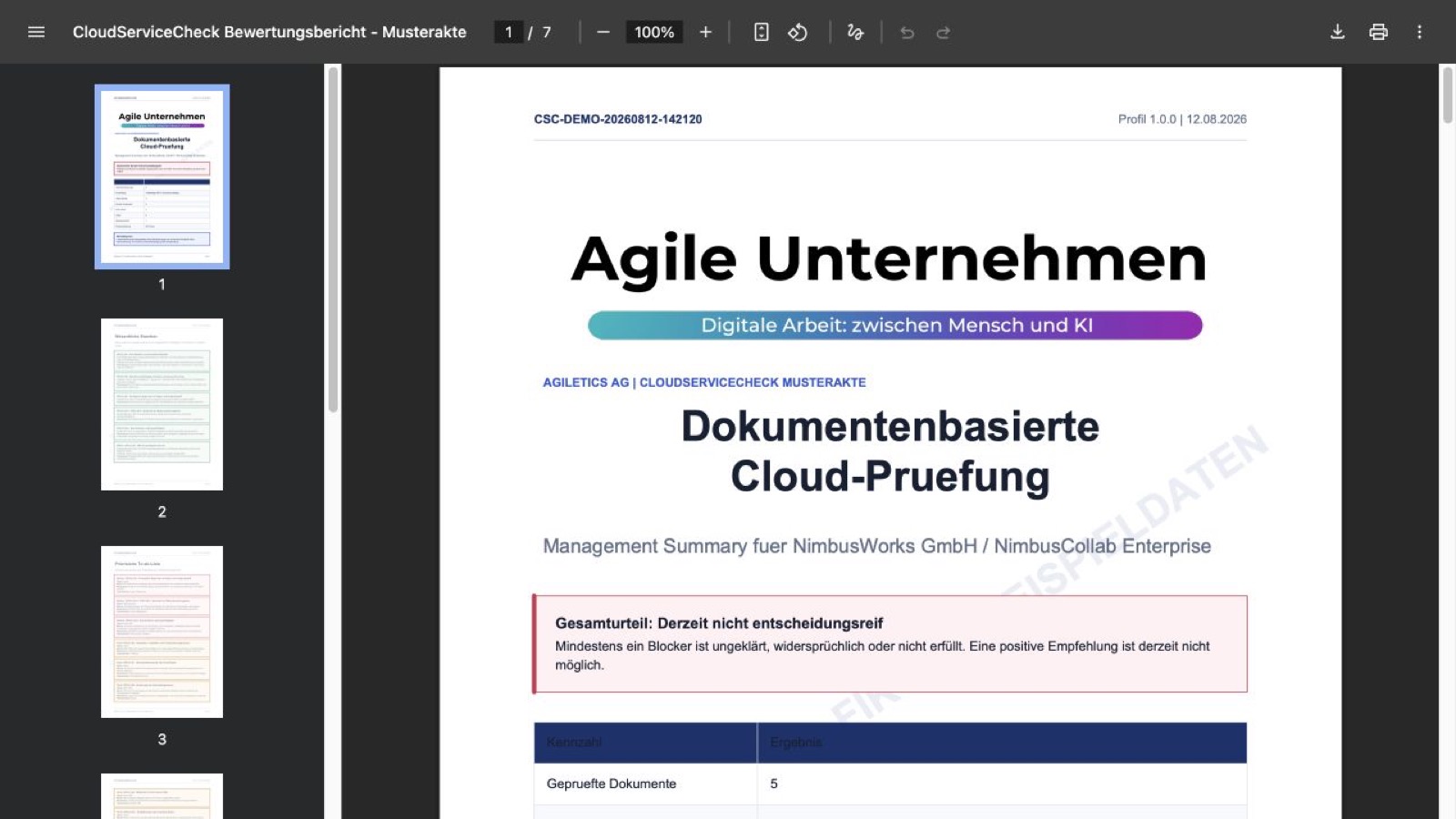This screenshot has height=819, width=1456.
Task: Click the total page count 7
Action: 547,32
